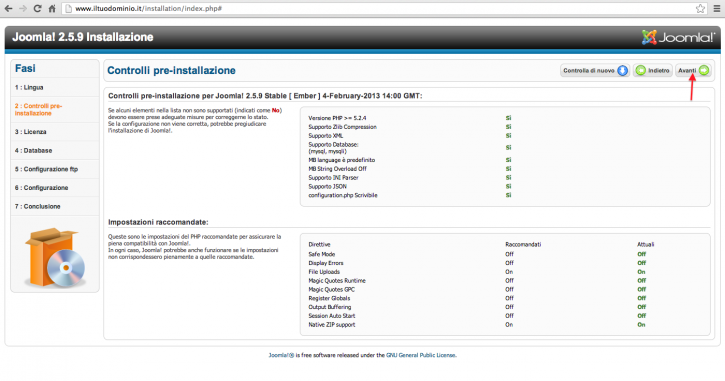Select step 7 : Conclusione
This screenshot has width=725, height=381.
click(x=37, y=206)
